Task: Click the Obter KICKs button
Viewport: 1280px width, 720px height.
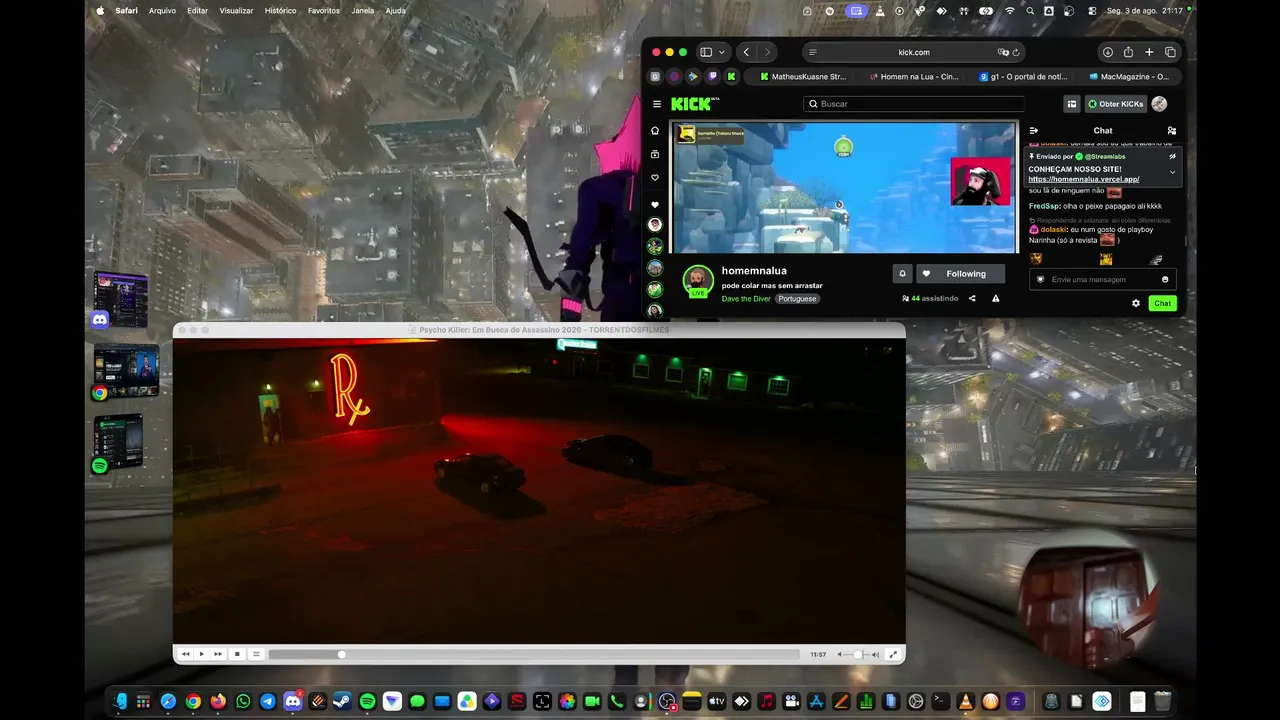Action: [1117, 104]
